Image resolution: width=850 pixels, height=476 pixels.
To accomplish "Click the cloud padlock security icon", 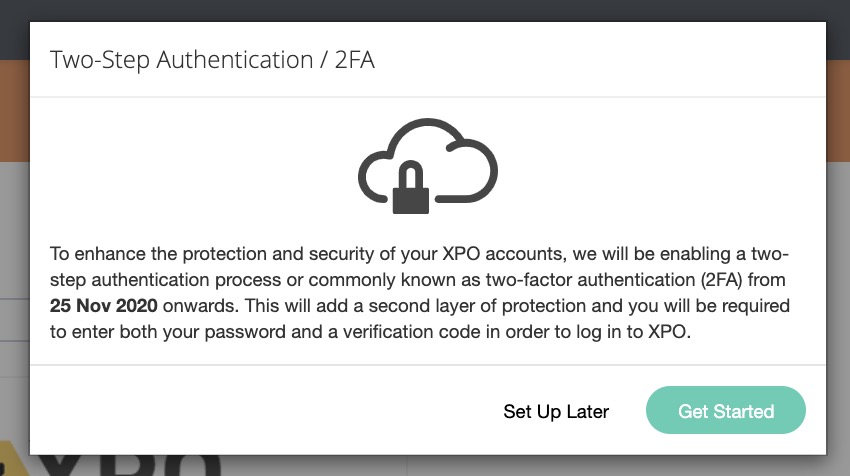I will tap(427, 166).
